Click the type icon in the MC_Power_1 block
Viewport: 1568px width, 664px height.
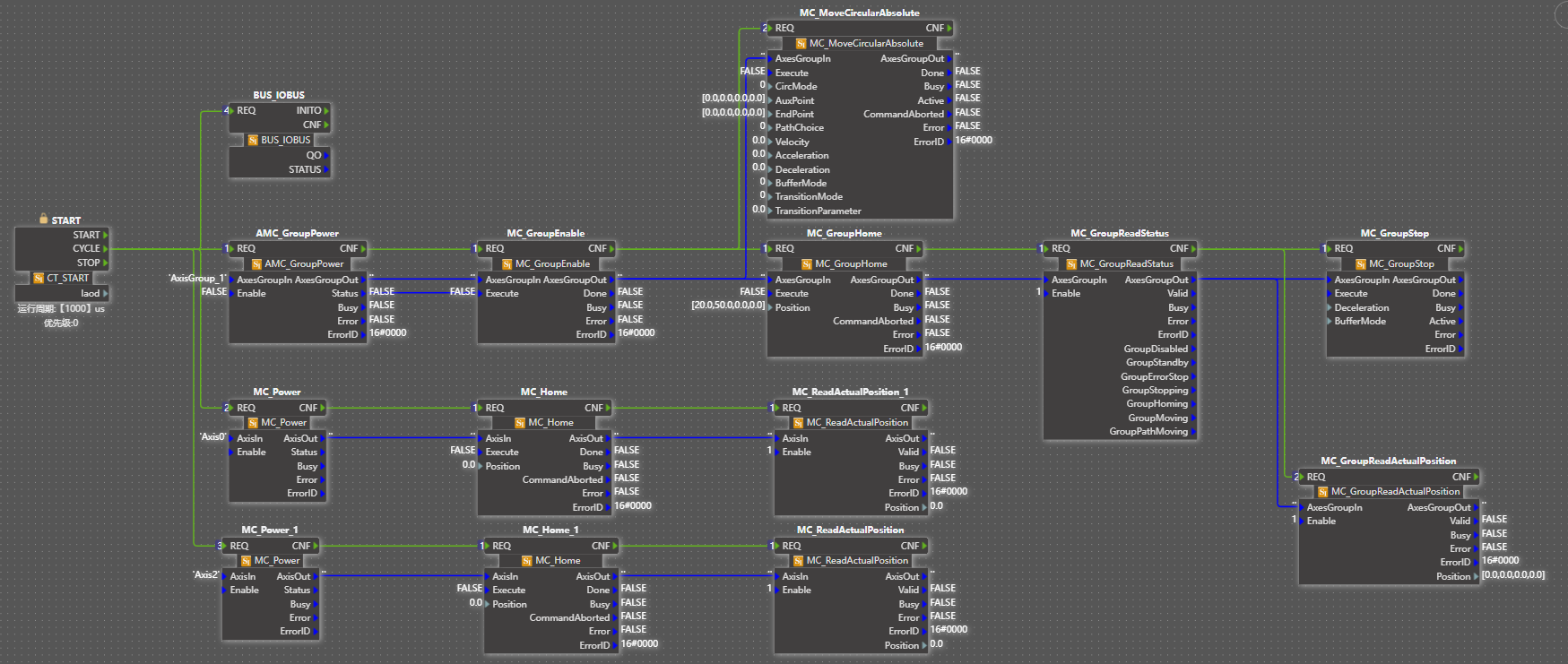coord(247,561)
